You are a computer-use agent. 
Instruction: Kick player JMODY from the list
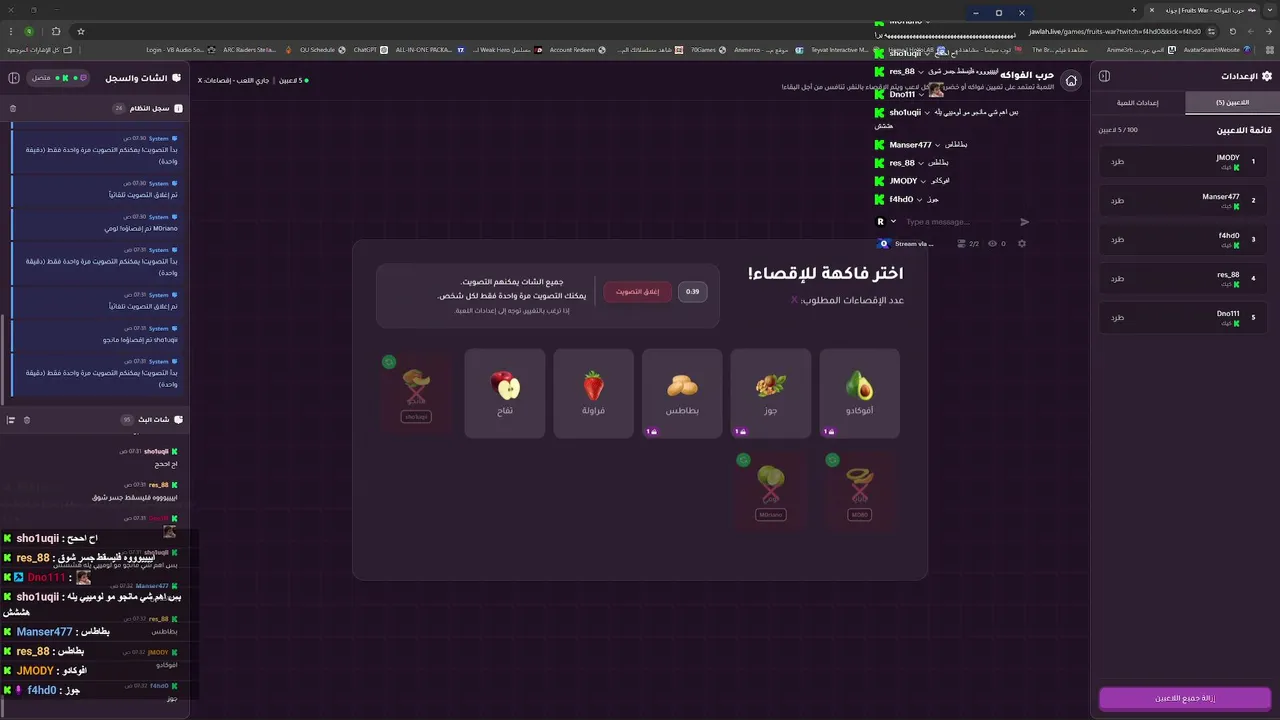1117,161
